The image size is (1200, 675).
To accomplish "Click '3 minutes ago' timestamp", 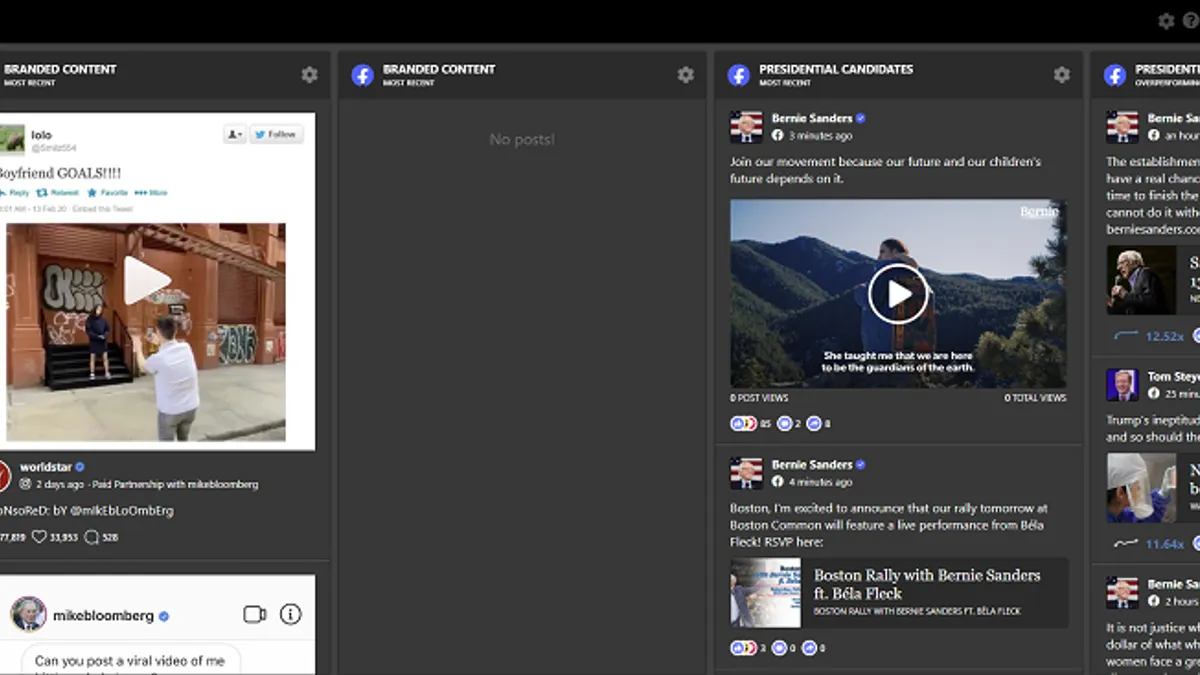I will 821,136.
